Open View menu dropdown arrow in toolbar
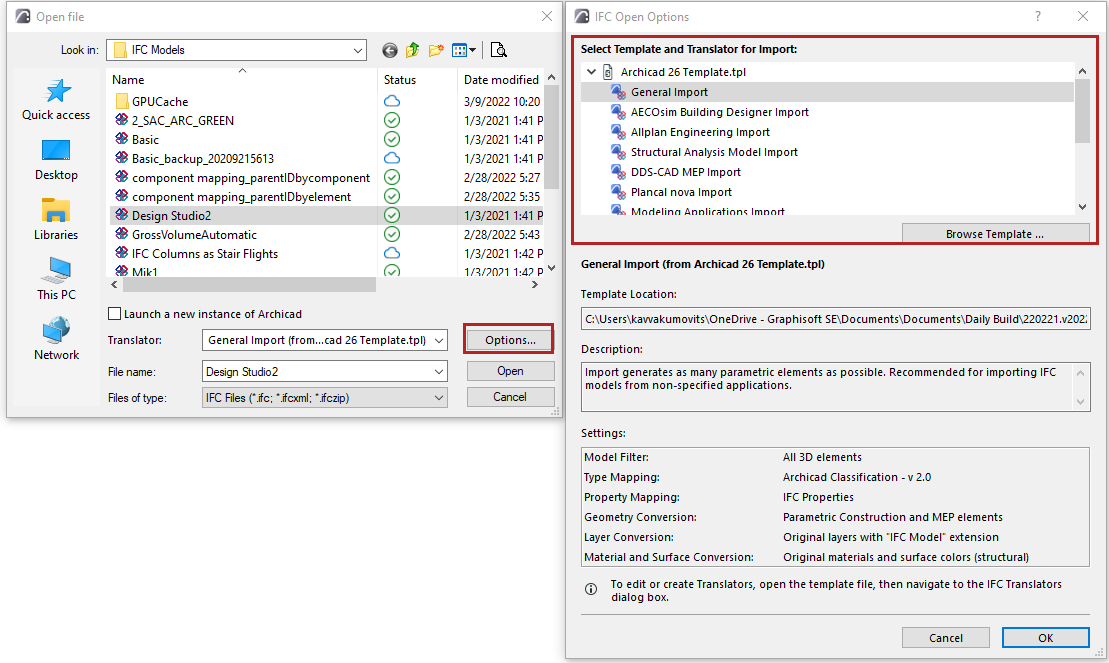Image resolution: width=1109 pixels, height=663 pixels. (x=472, y=50)
